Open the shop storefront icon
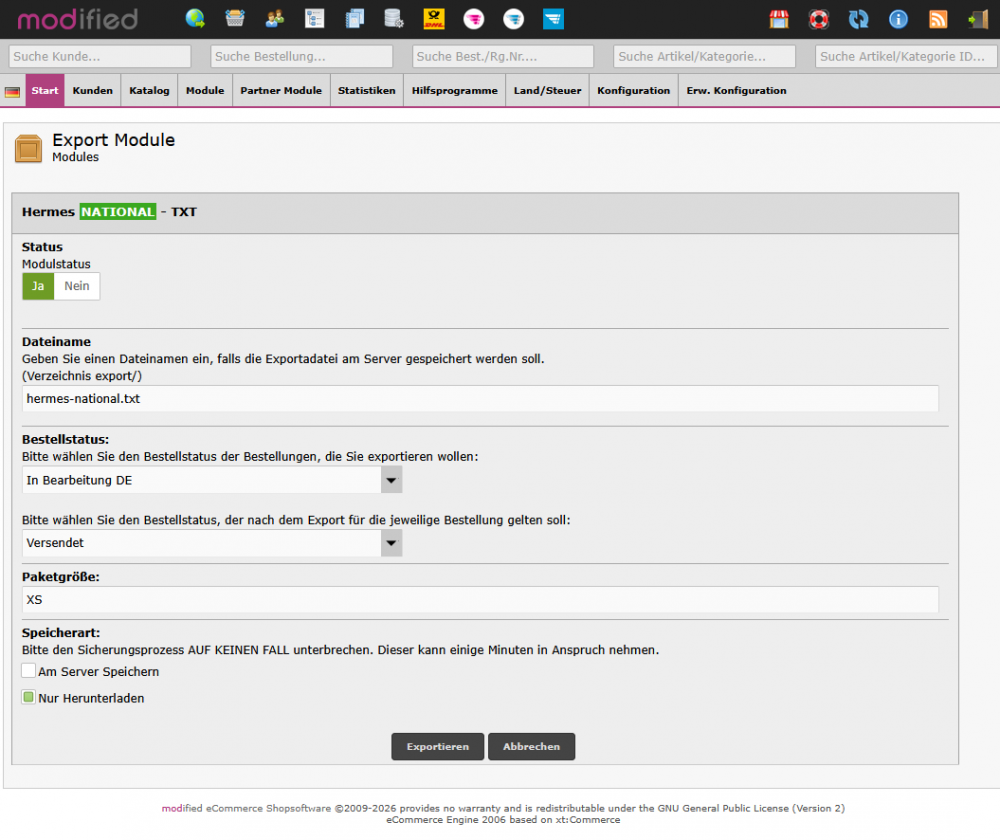The height and width of the screenshot is (840, 1000). pyautogui.click(x=779, y=19)
